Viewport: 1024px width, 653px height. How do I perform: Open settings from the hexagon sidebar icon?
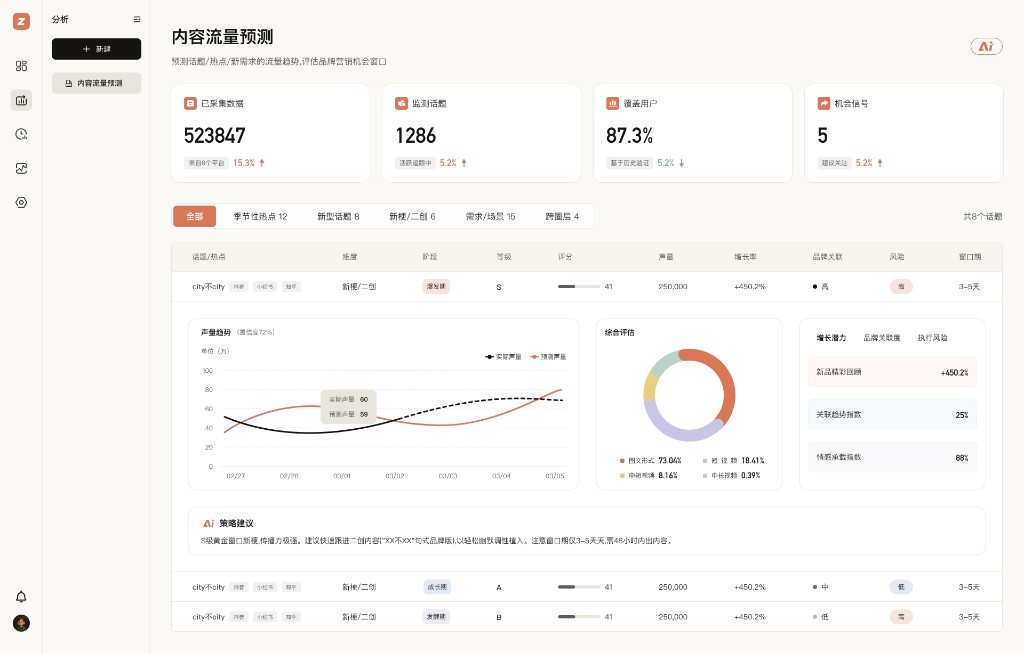pos(21,202)
